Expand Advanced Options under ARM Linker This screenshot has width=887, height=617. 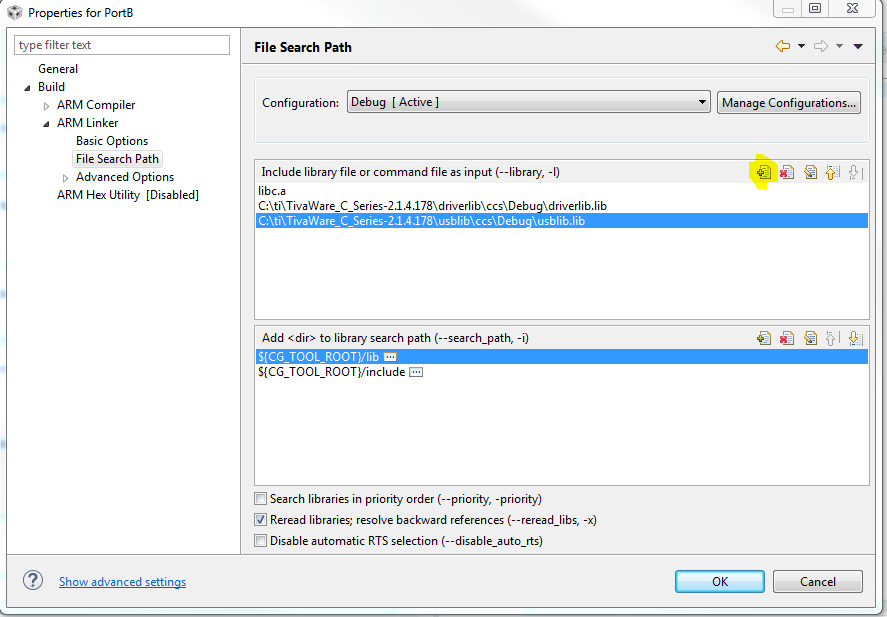(66, 178)
